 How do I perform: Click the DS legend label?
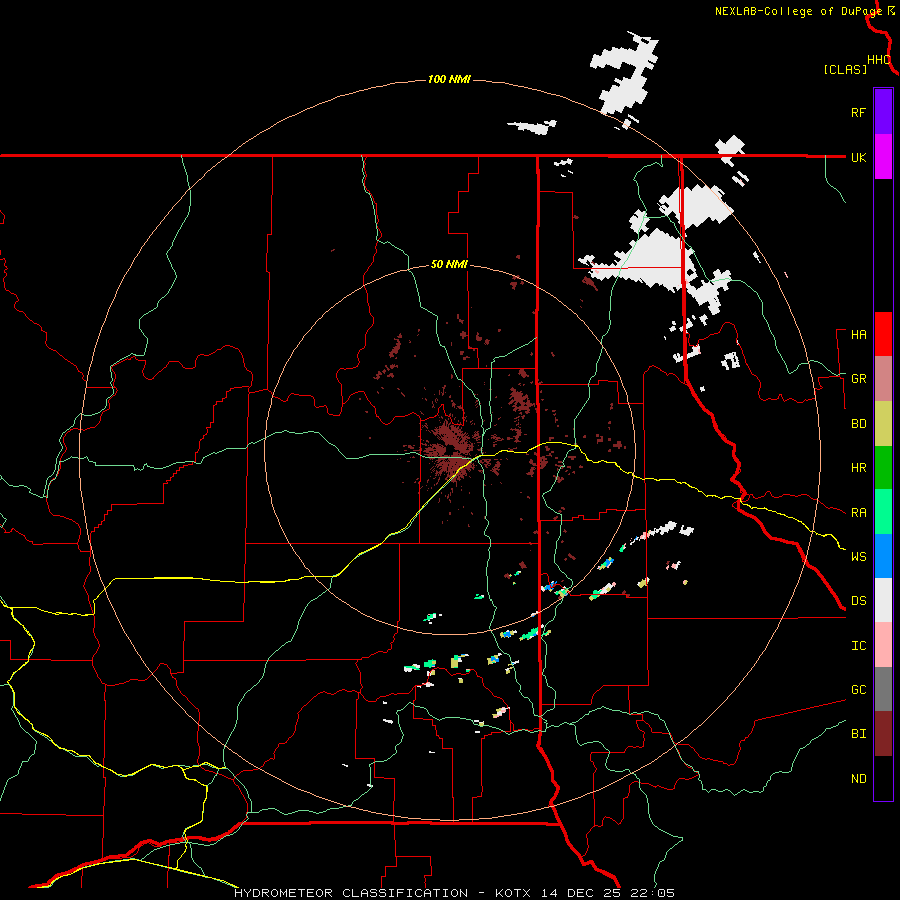coord(858,601)
